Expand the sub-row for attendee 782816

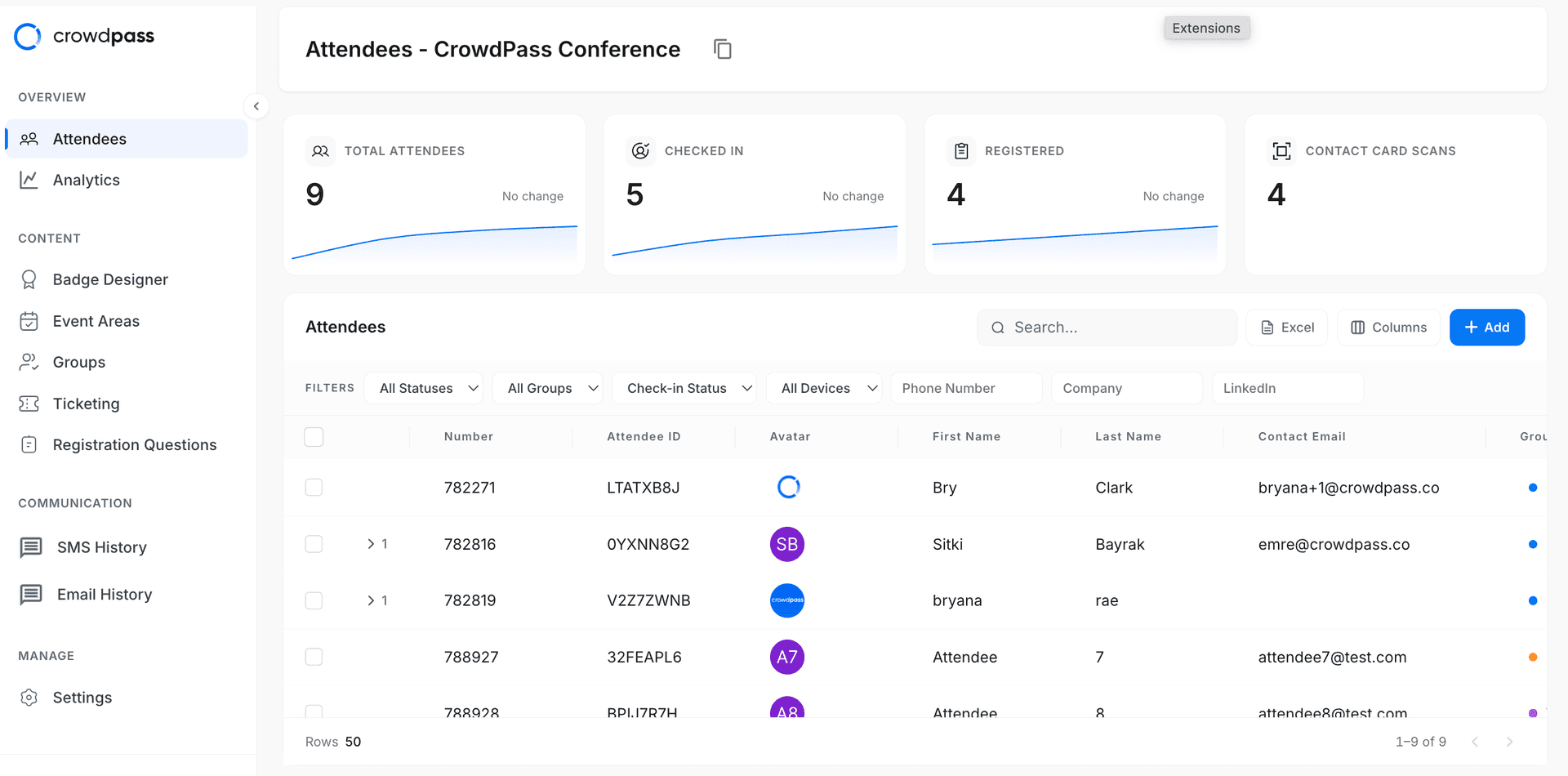[372, 544]
